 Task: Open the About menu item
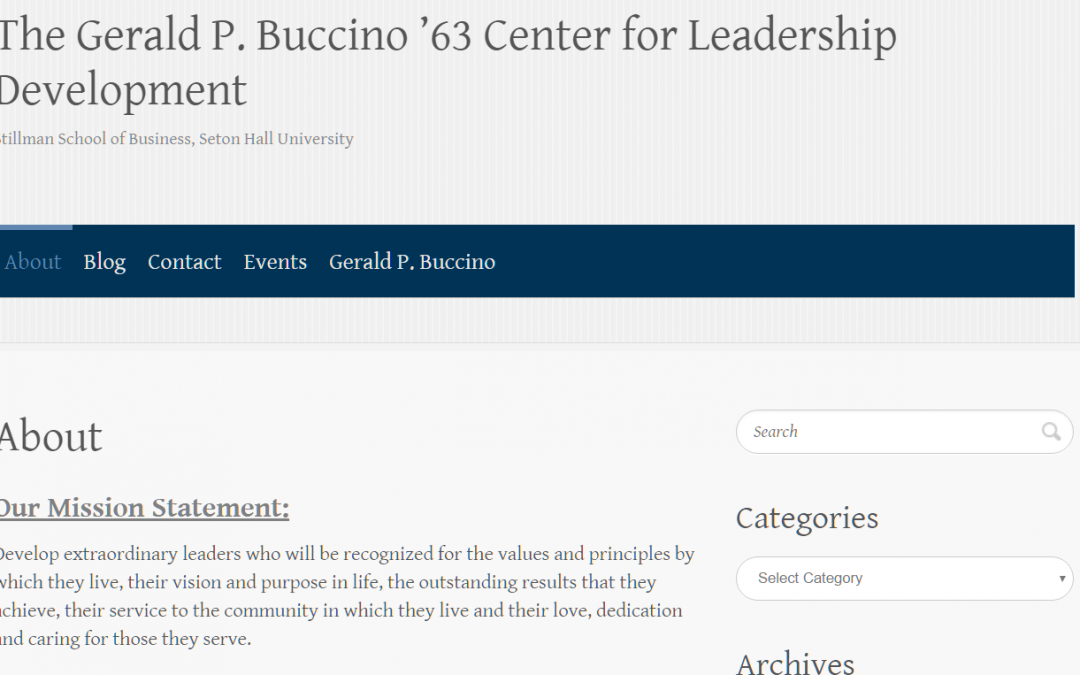[32, 262]
